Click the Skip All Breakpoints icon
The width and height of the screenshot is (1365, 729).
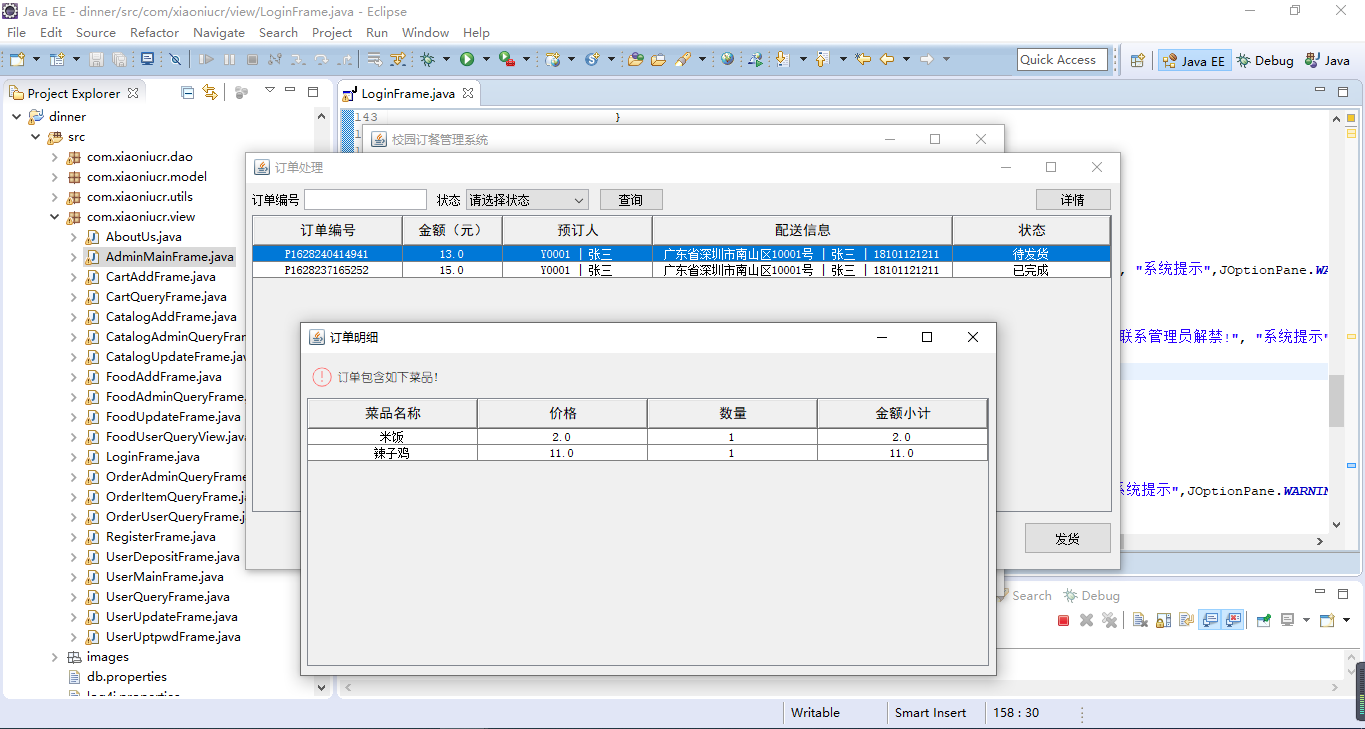[x=175, y=60]
